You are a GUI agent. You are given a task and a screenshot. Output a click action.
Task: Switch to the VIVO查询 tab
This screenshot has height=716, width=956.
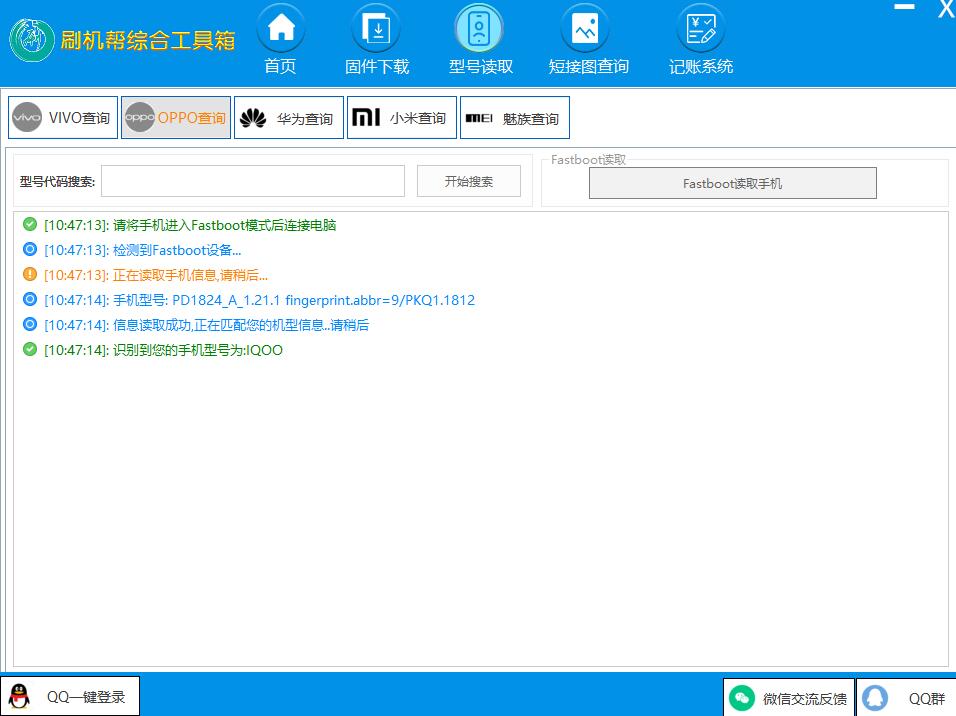[63, 118]
